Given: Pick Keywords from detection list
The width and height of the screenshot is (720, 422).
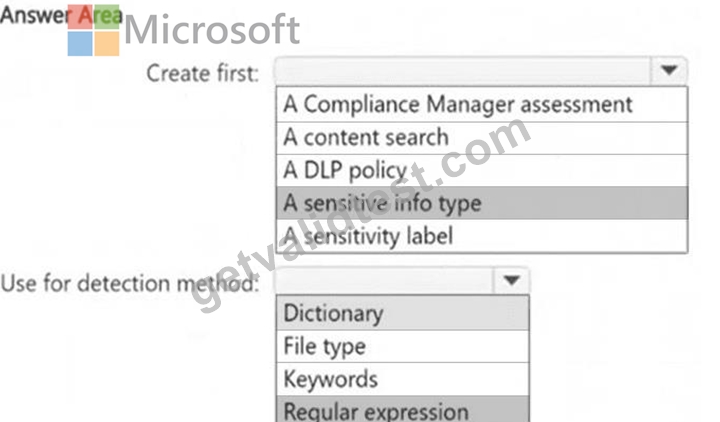Looking at the screenshot, I should [402, 379].
